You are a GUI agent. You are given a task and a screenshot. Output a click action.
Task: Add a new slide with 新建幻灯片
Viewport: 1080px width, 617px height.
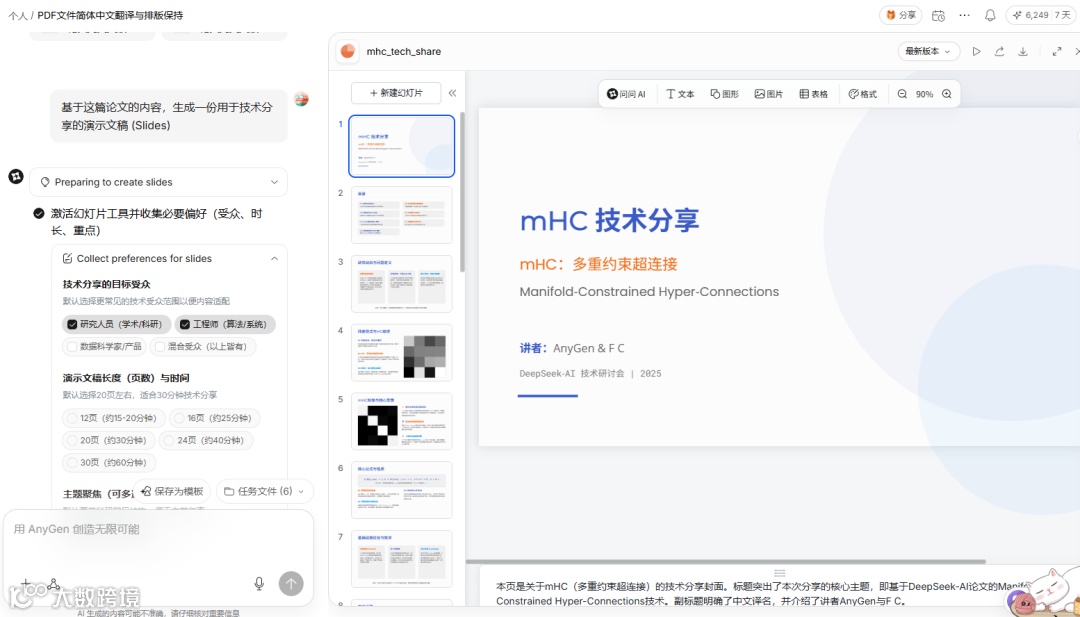pos(396,93)
